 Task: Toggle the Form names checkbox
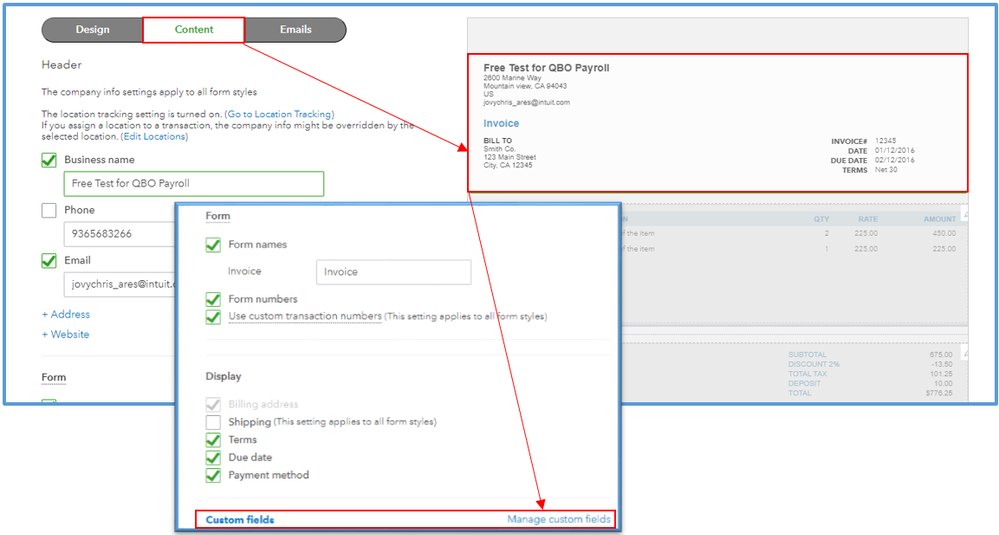point(213,245)
